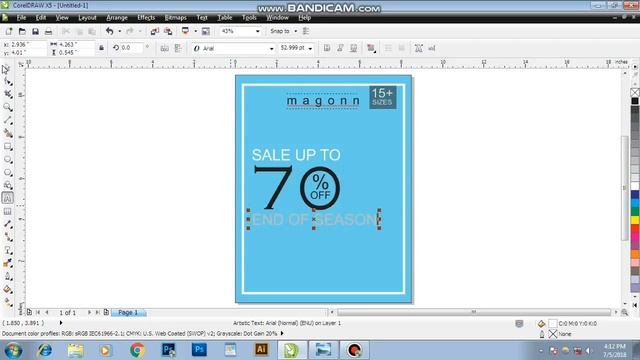Image resolution: width=640 pixels, height=360 pixels.
Task: Select the Connector tool
Action: click(8, 237)
